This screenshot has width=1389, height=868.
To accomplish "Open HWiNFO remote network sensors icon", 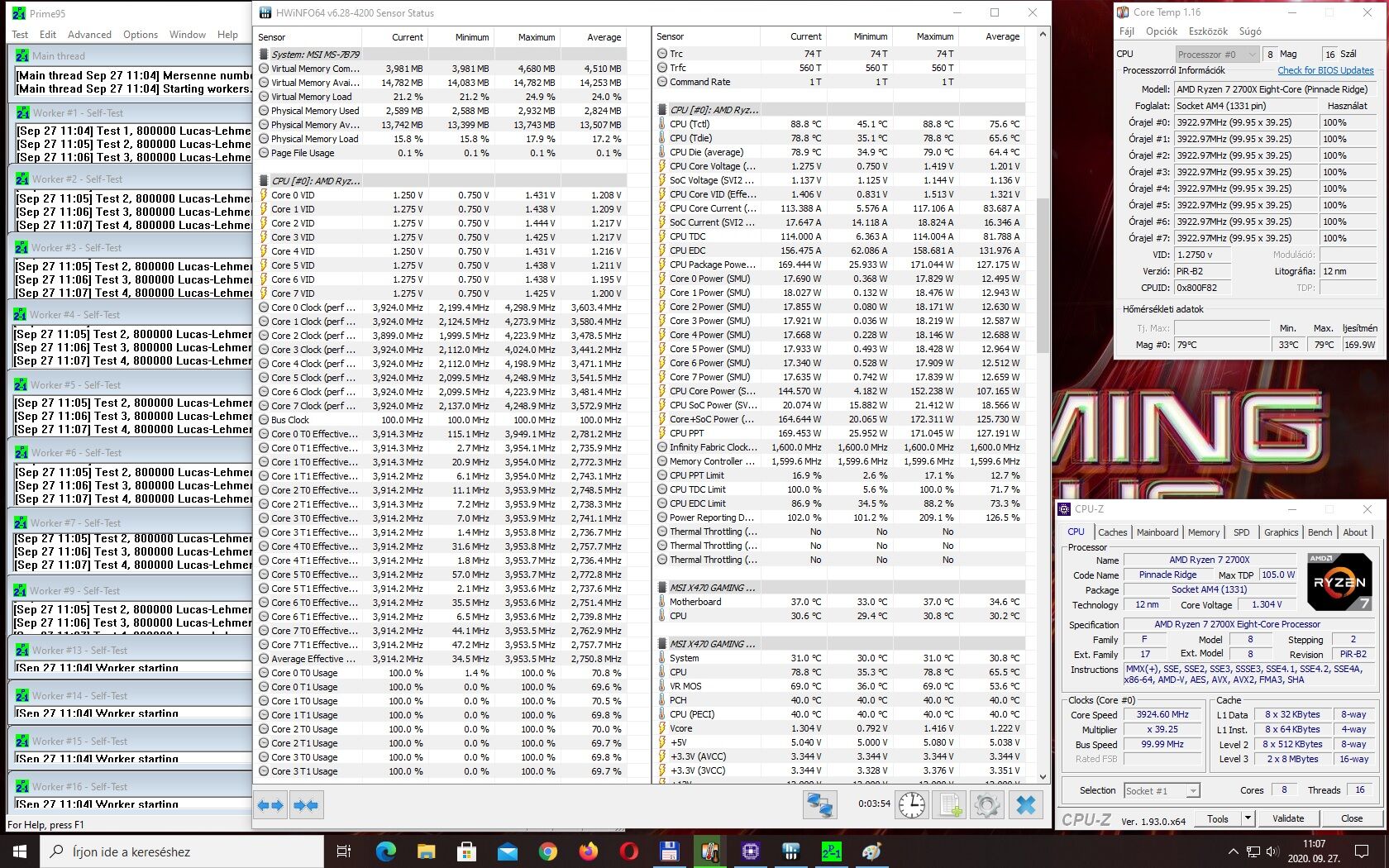I will 820,805.
